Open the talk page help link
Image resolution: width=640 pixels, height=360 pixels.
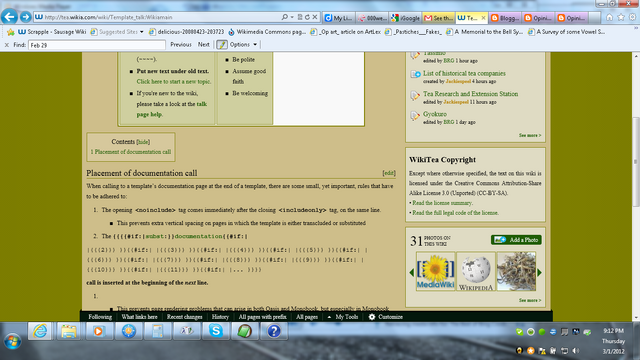(x=171, y=109)
